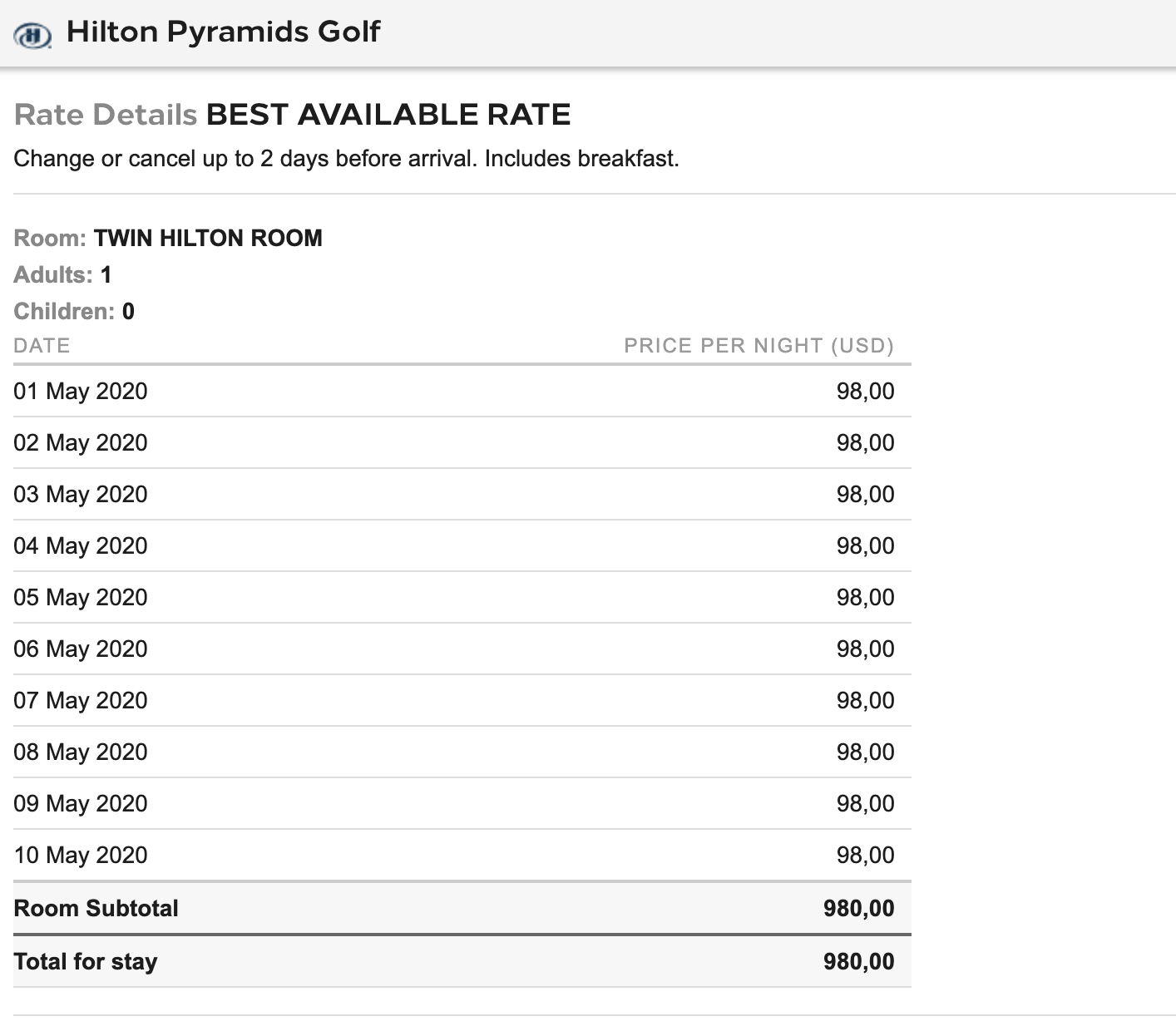This screenshot has height=1031, width=1176.
Task: Select the 08 May 2020 date cell
Action: pos(81,752)
